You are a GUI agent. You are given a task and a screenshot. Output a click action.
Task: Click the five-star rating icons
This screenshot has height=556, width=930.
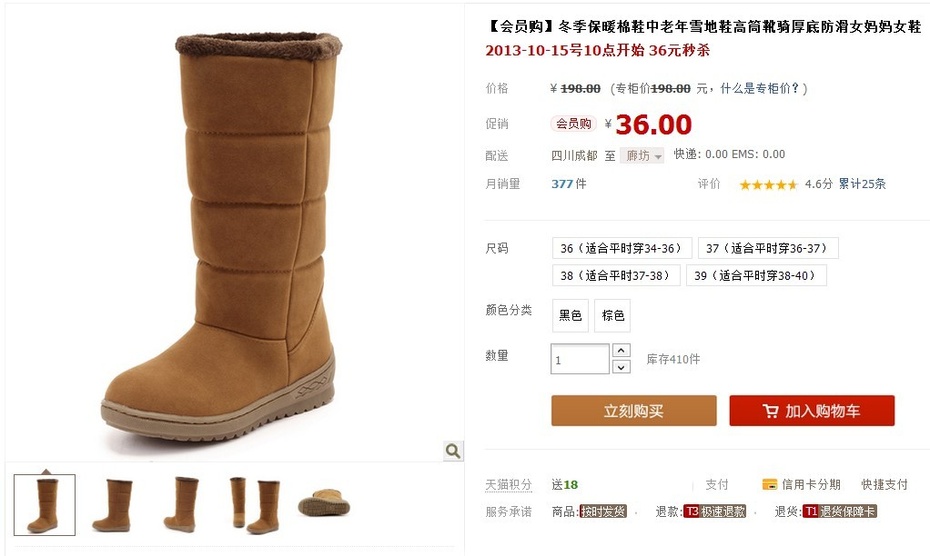768,185
